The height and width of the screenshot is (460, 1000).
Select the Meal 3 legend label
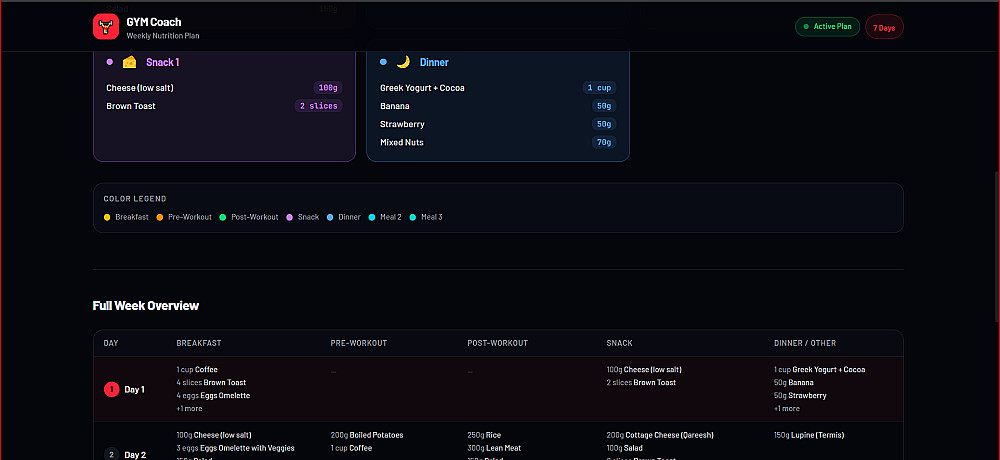click(x=432, y=217)
